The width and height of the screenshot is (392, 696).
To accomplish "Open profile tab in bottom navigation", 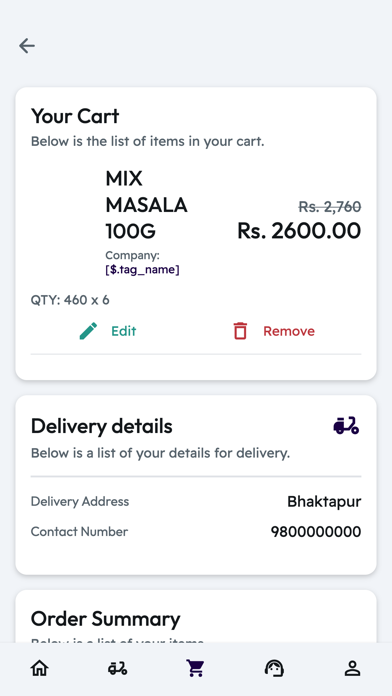I will pyautogui.click(x=352, y=668).
